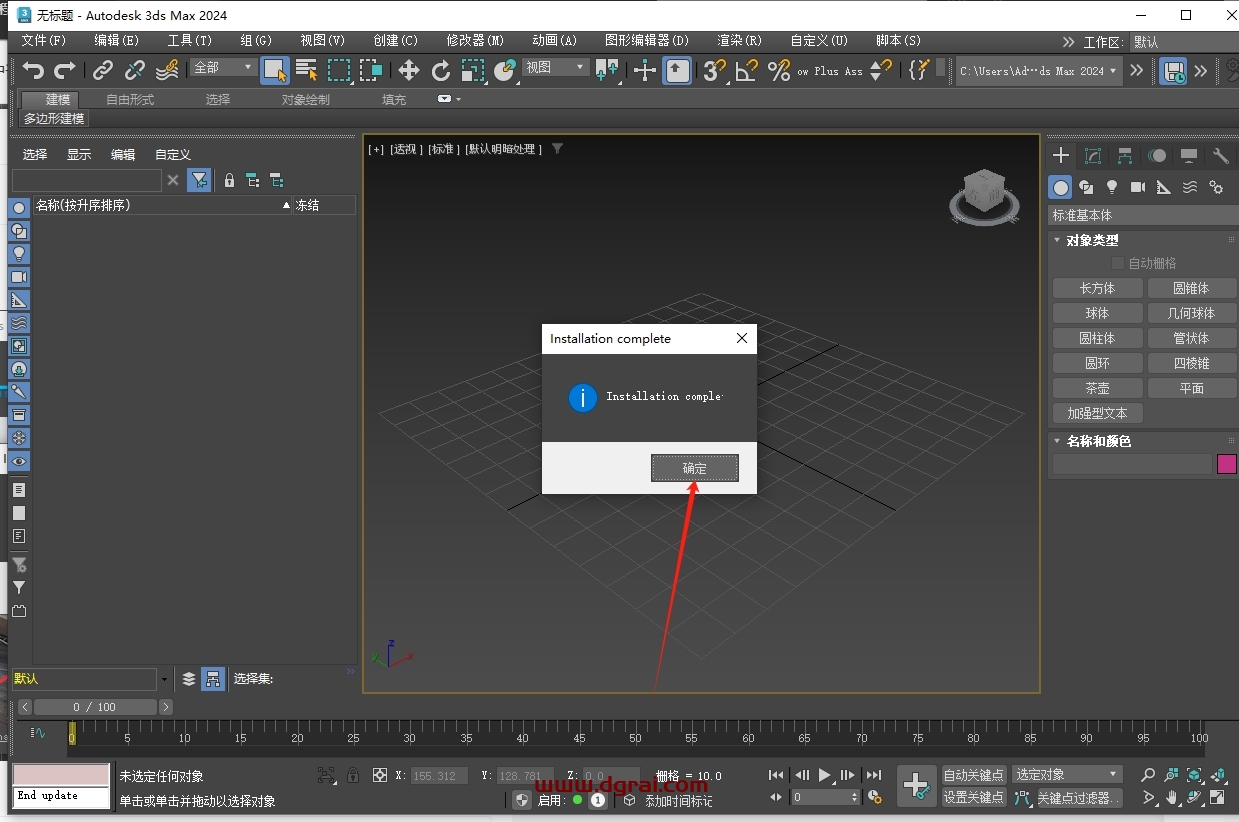Click the scene explorer search field

87,180
